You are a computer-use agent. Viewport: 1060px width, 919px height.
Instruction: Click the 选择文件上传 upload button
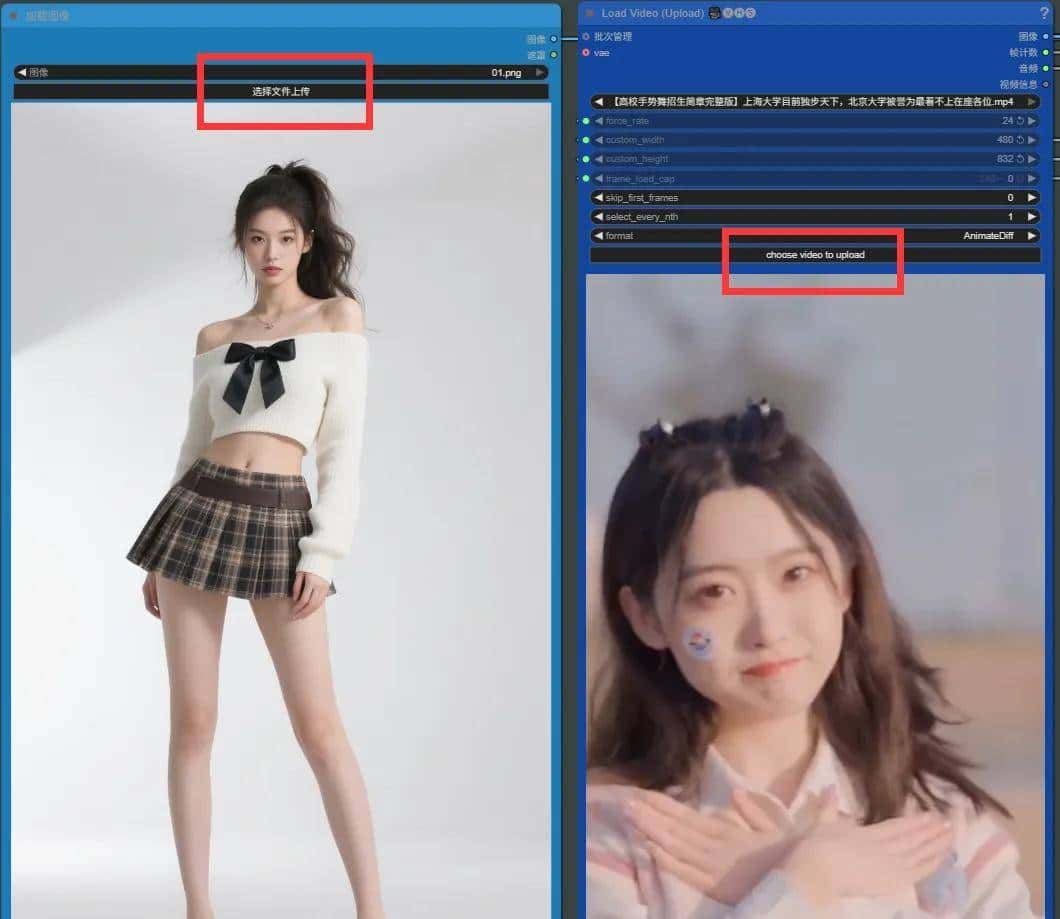click(284, 90)
